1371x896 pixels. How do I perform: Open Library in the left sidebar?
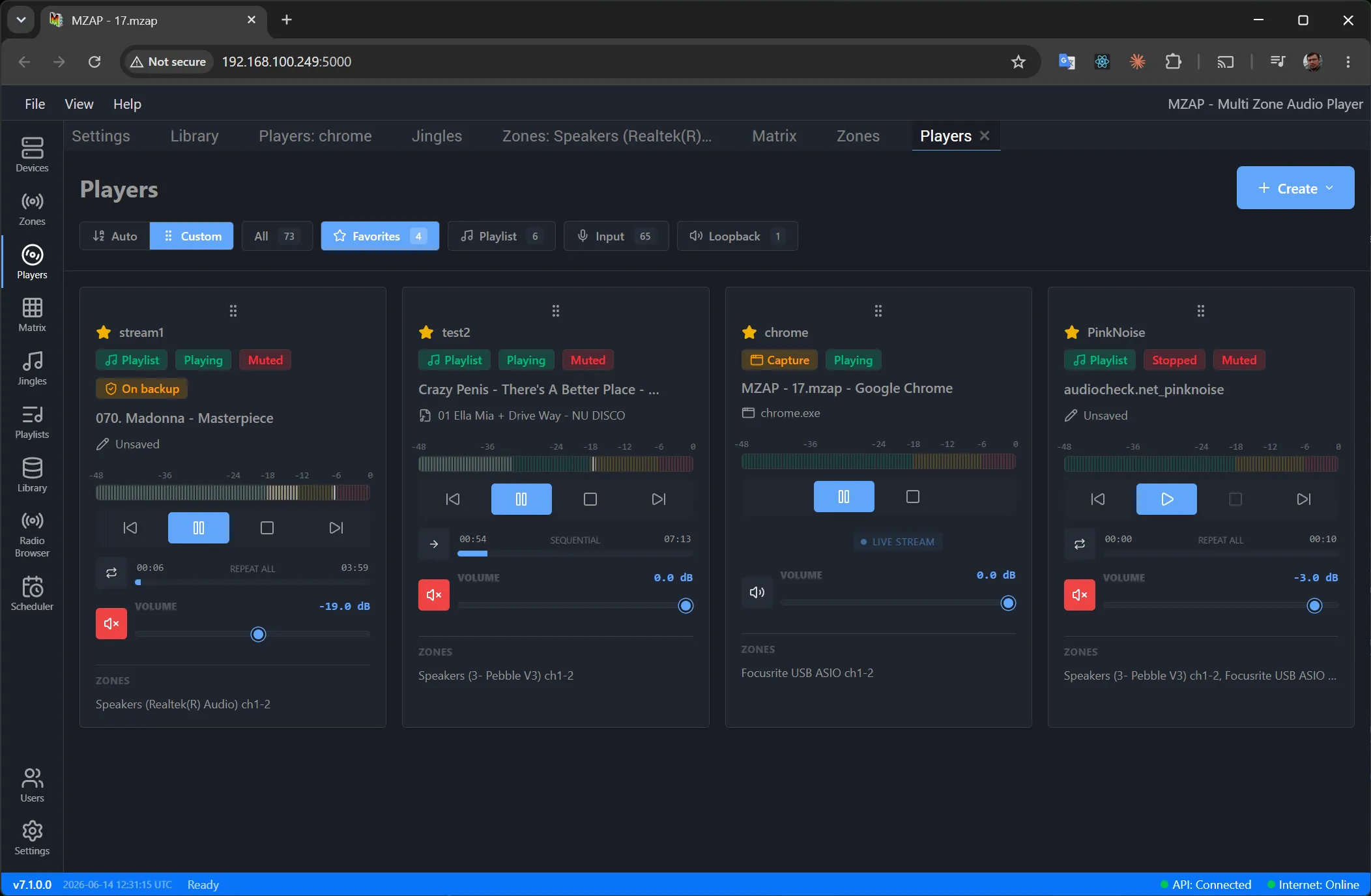[32, 475]
